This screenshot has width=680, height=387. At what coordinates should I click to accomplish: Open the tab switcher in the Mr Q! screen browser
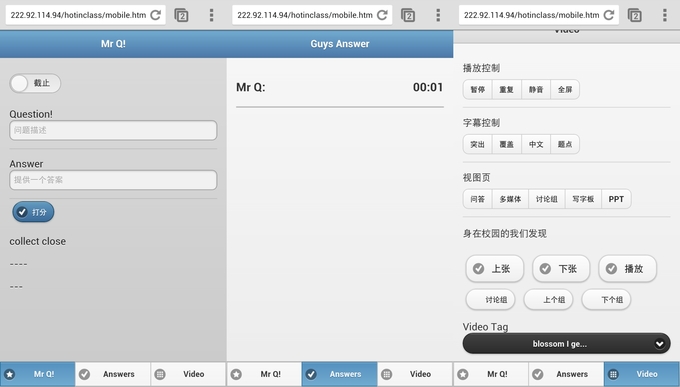click(x=181, y=15)
